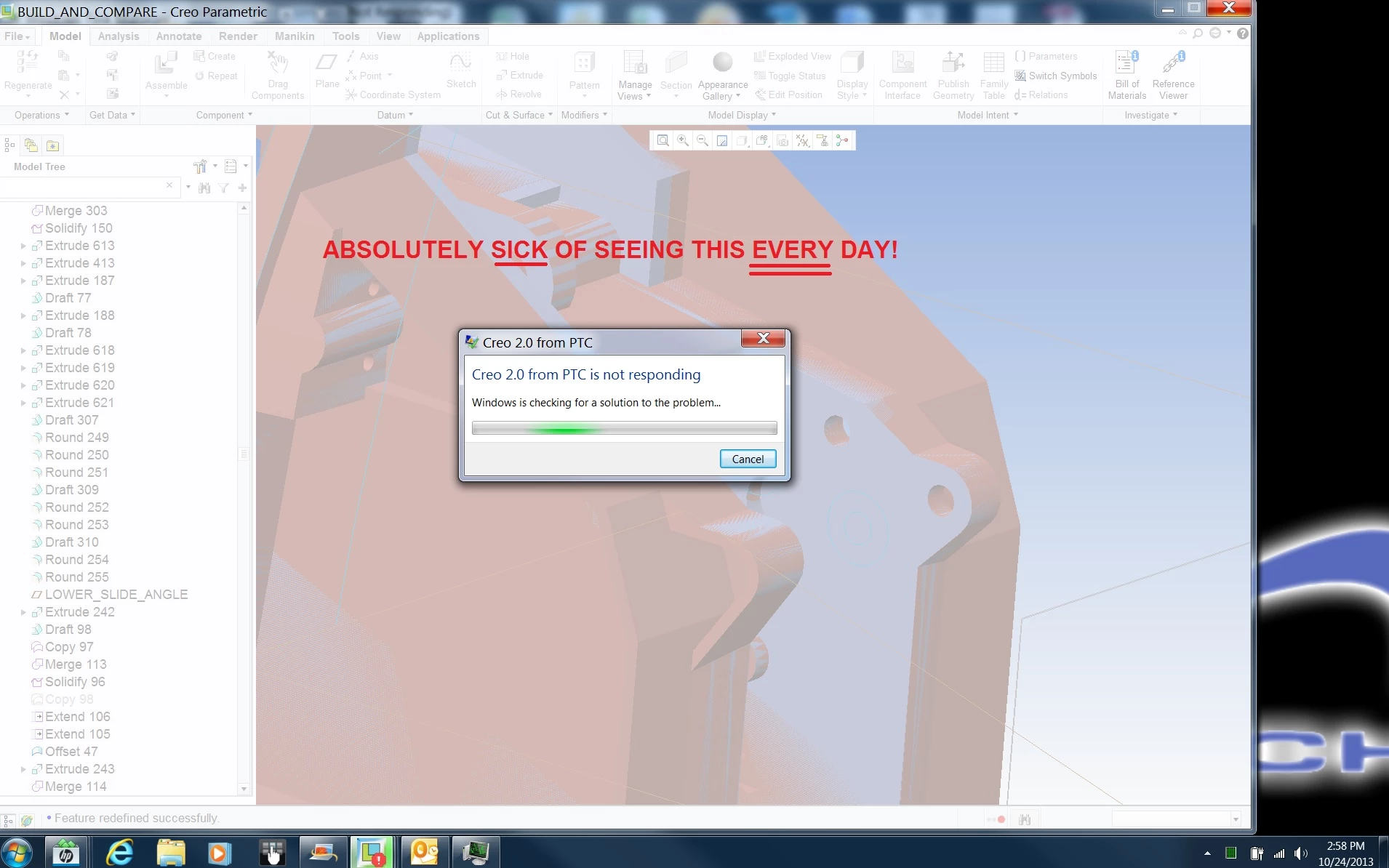Image resolution: width=1389 pixels, height=868 pixels.
Task: Expand the Extrude 613 tree node
Action: [23, 246]
